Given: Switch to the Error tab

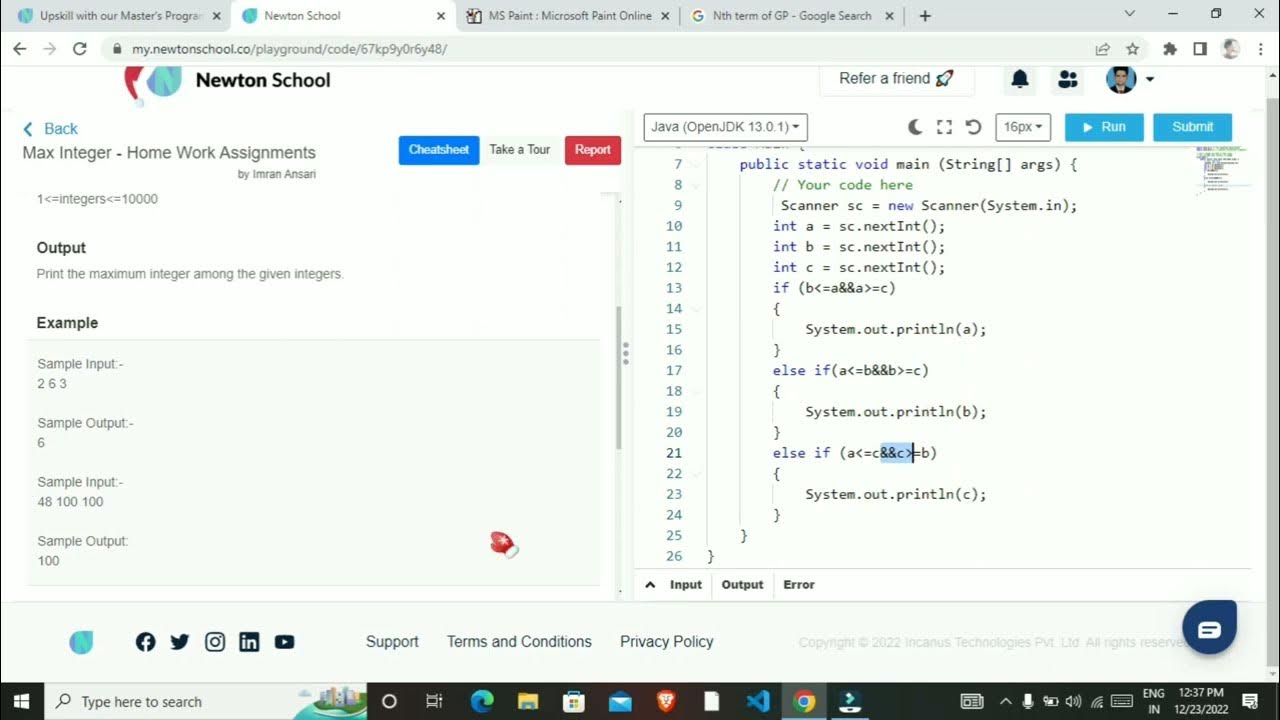Looking at the screenshot, I should [x=799, y=585].
